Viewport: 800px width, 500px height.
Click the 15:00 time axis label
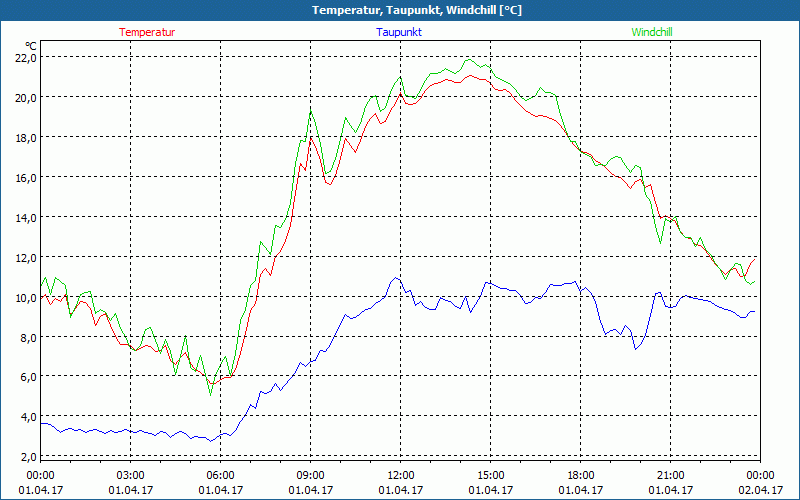tap(491, 476)
